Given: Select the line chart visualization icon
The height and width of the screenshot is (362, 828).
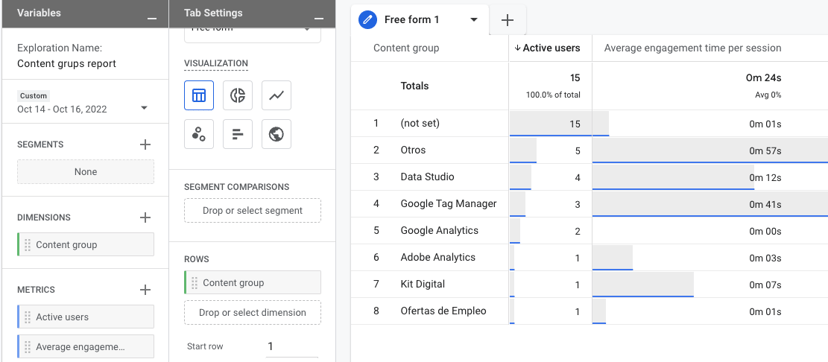Looking at the screenshot, I should point(276,95).
